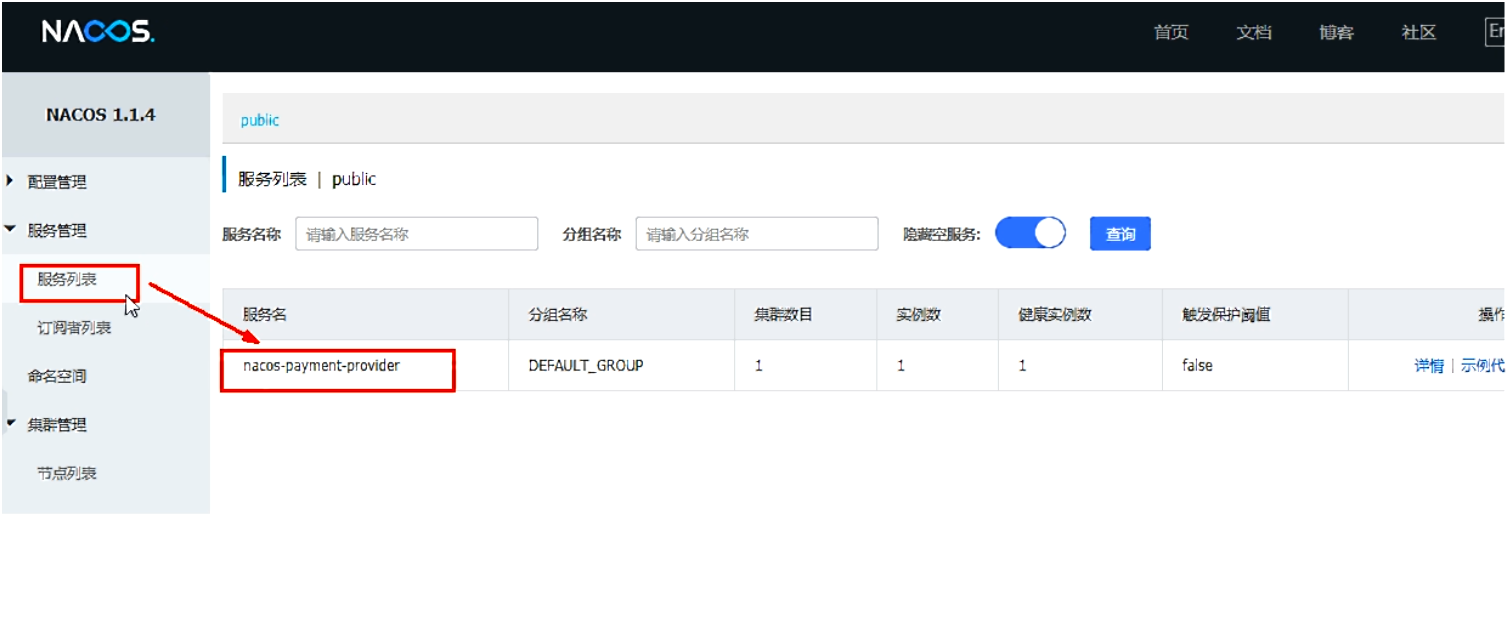Click 示例代 link in the operations column
The width and height of the screenshot is (1506, 621).
pos(1481,365)
